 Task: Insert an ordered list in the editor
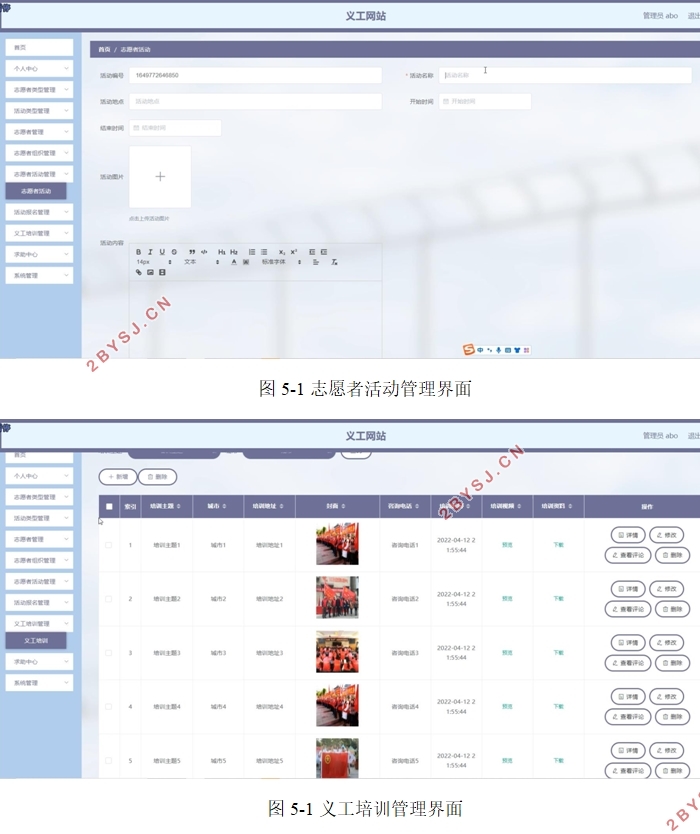252,252
